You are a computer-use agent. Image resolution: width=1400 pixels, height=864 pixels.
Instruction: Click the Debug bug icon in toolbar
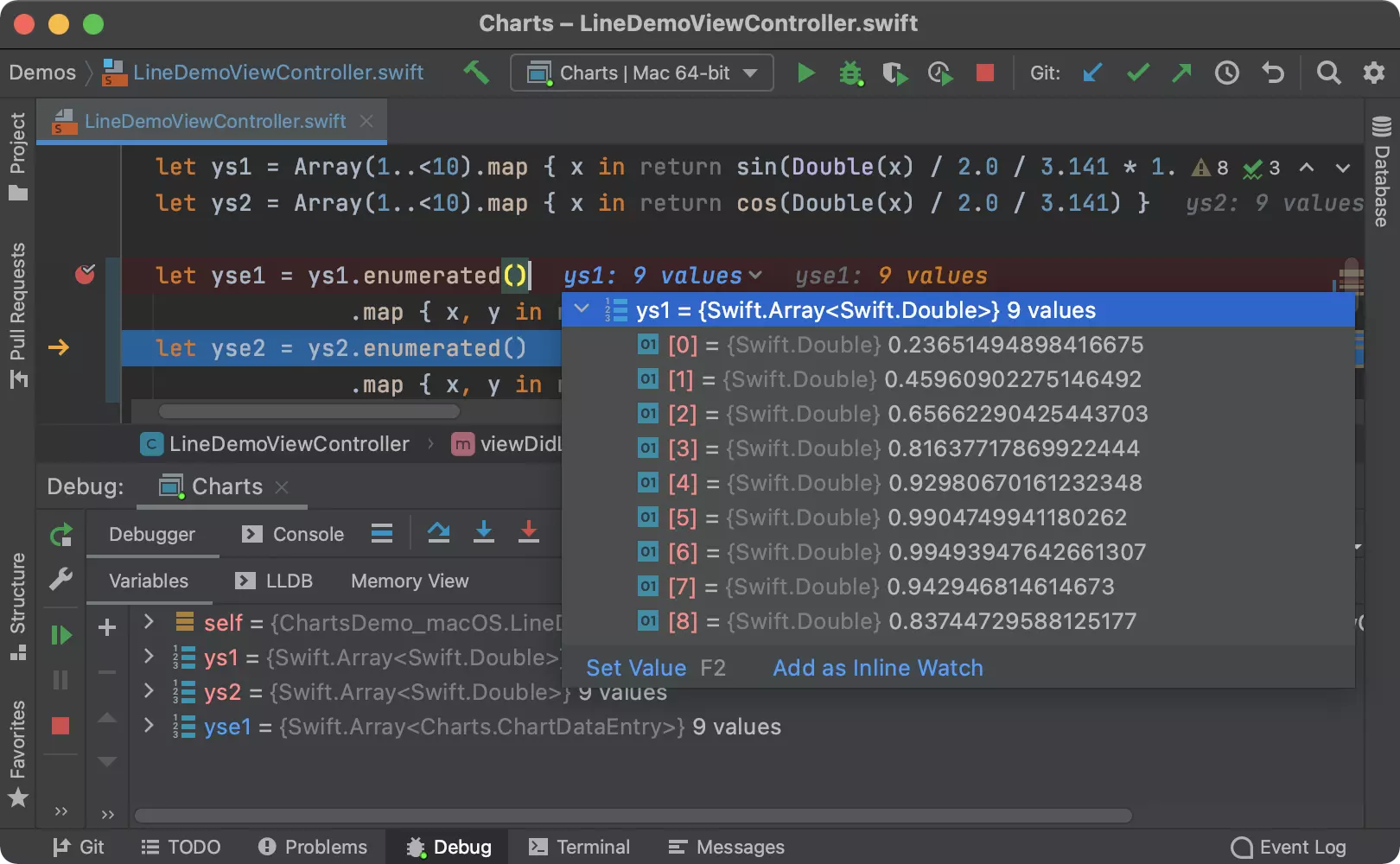pyautogui.click(x=850, y=73)
